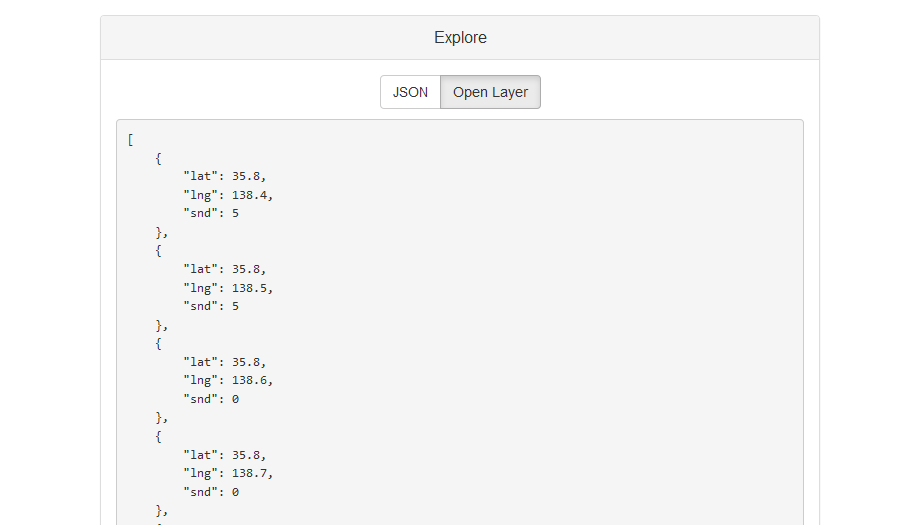This screenshot has height=525, width=923.
Task: Click the closing brace after lng 138.6 object
Action: (161, 418)
